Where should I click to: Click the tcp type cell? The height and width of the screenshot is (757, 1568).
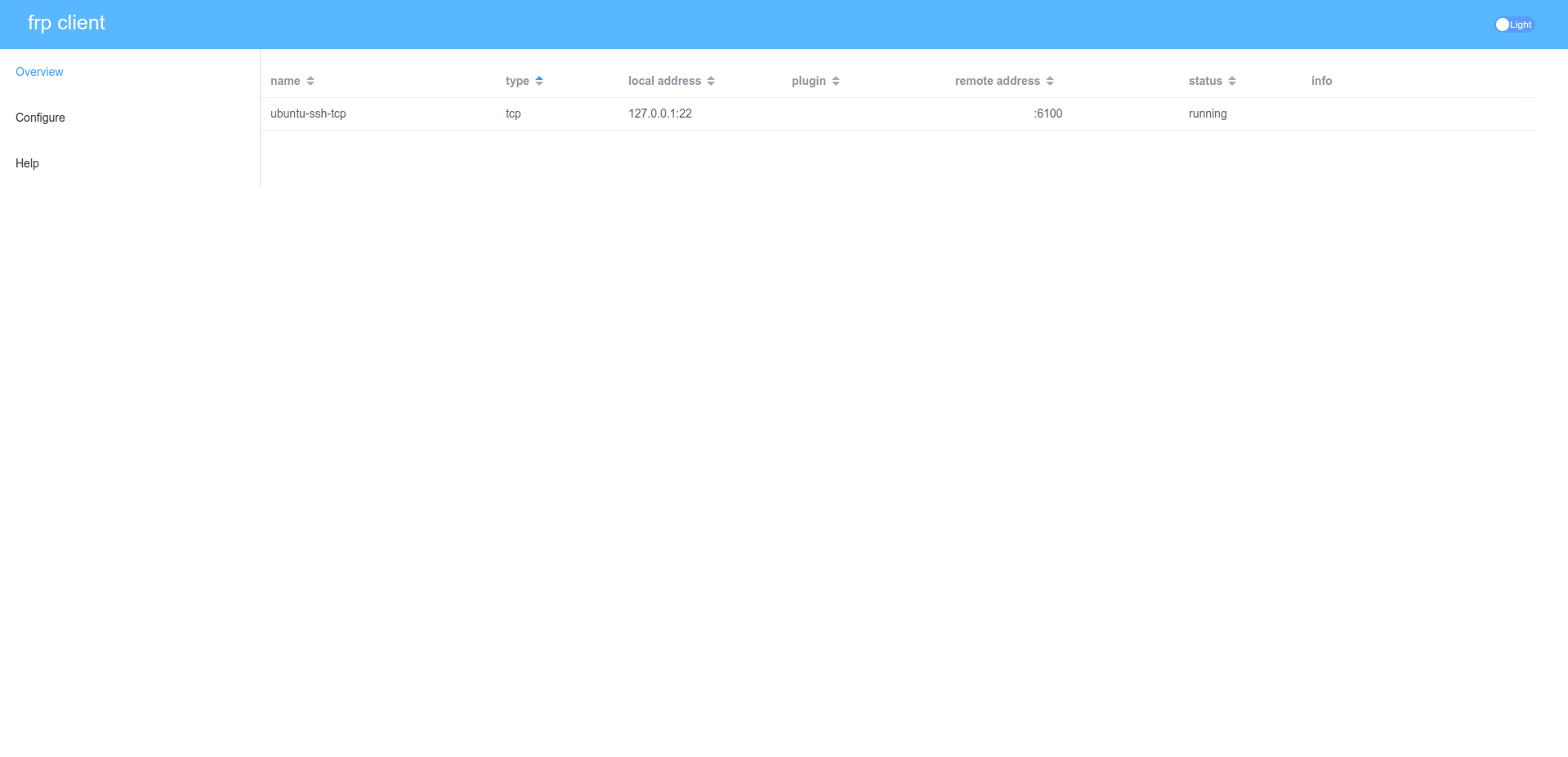(x=513, y=114)
